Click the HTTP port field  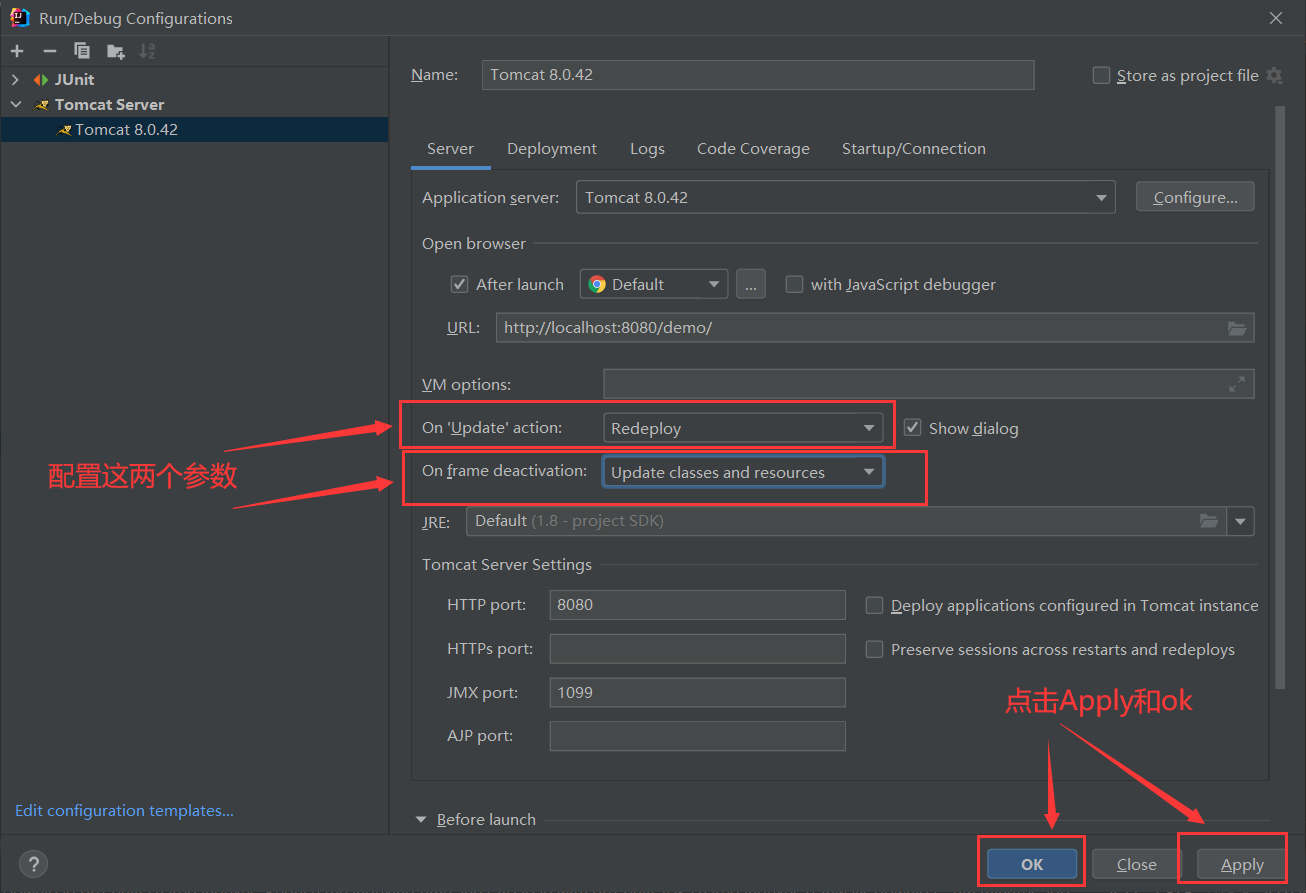pos(698,605)
